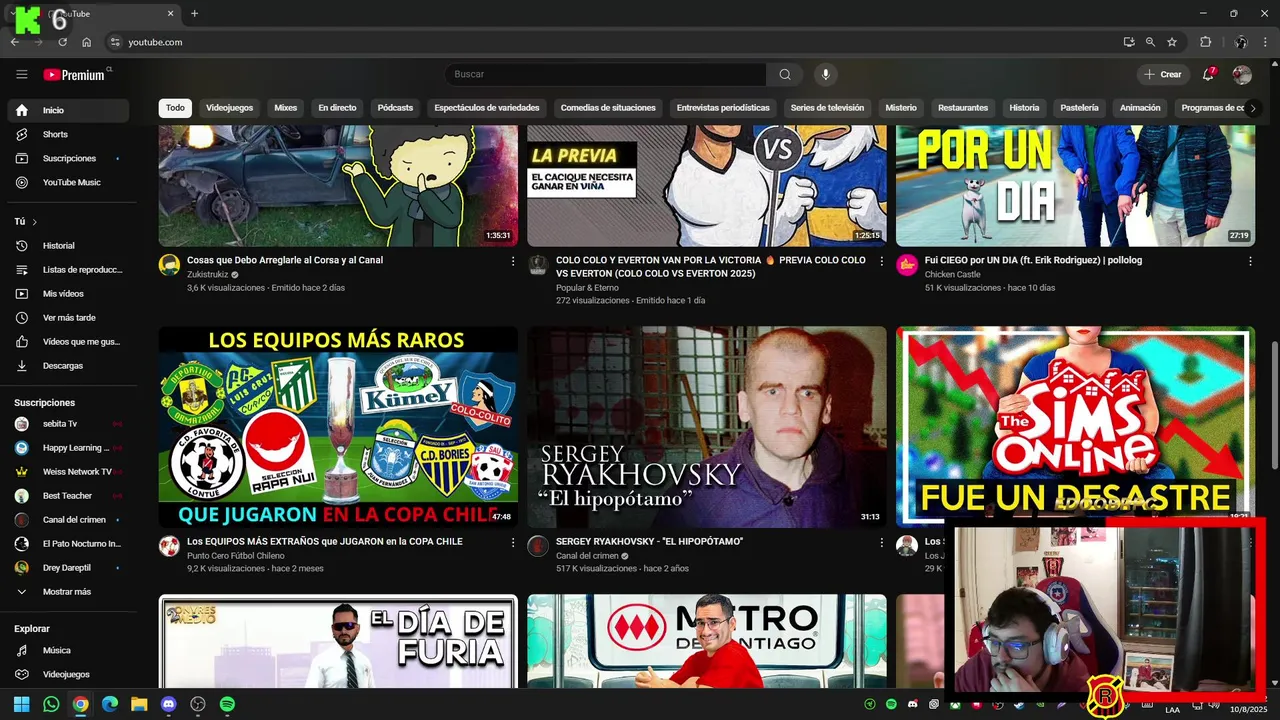
Task: Click the search magnifier button
Action: coord(785,75)
